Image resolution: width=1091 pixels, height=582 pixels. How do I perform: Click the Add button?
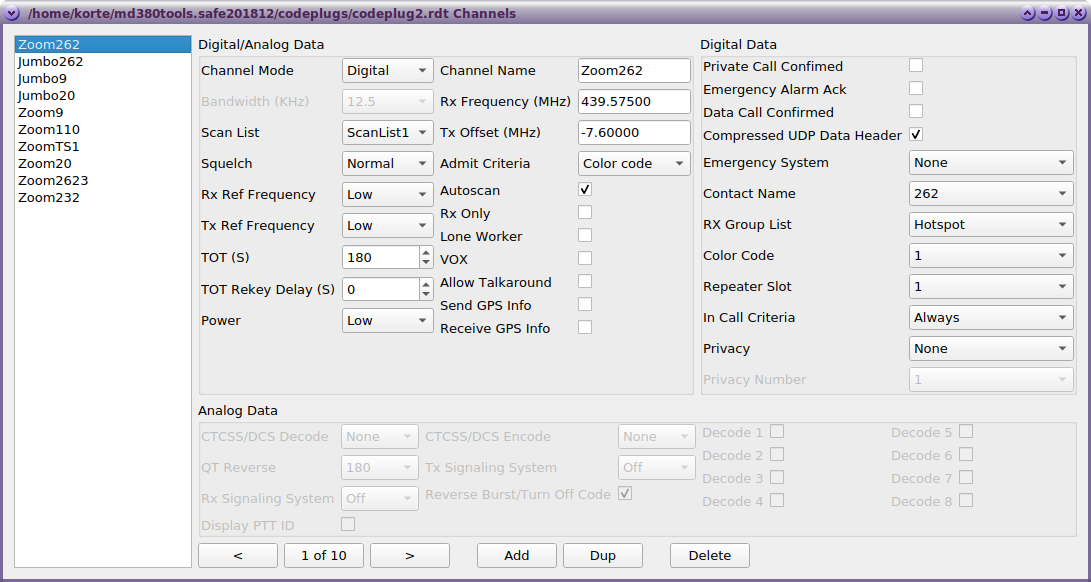[516, 555]
